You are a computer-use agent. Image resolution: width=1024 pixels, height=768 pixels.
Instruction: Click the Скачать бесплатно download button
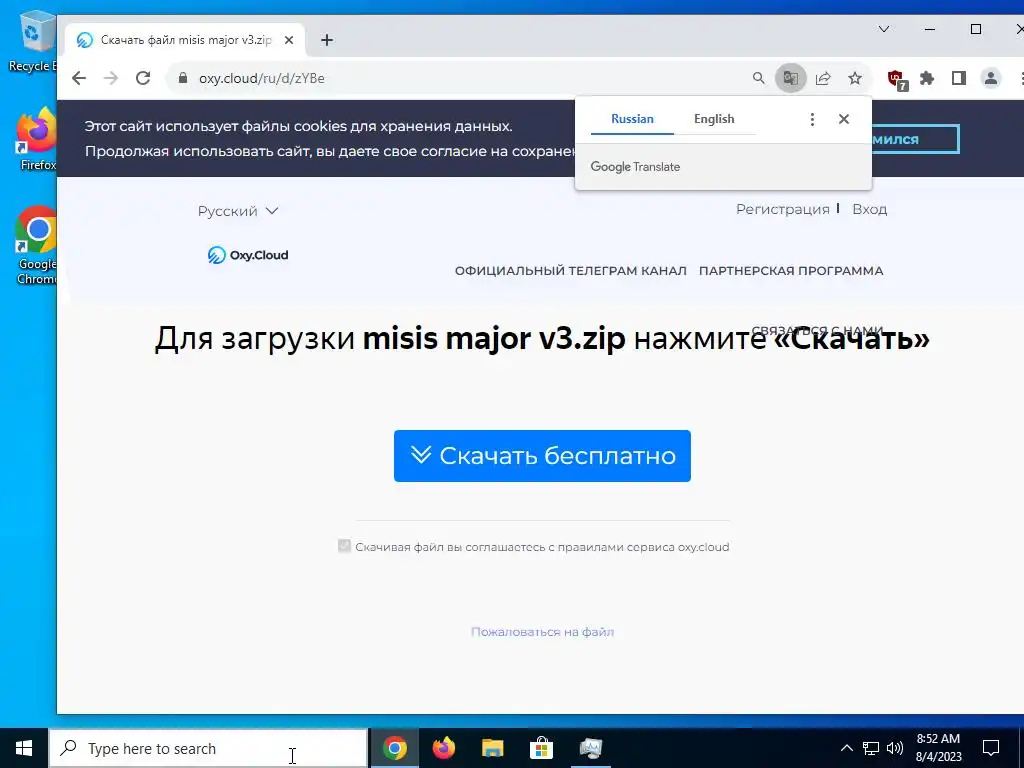(542, 456)
